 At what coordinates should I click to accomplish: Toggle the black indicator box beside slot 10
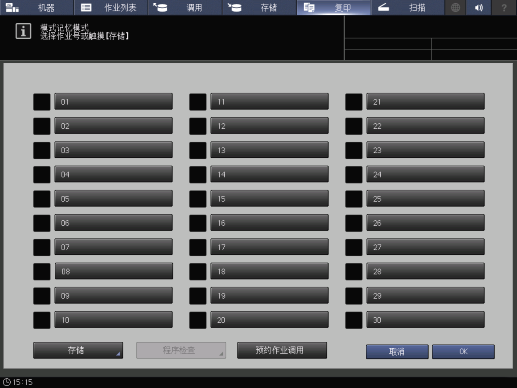click(42, 320)
